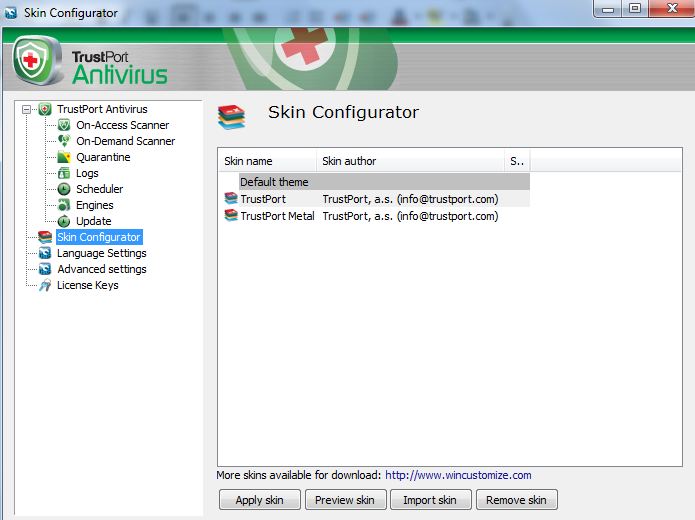695x520 pixels.
Task: Select the Default theme row
Action: point(384,182)
